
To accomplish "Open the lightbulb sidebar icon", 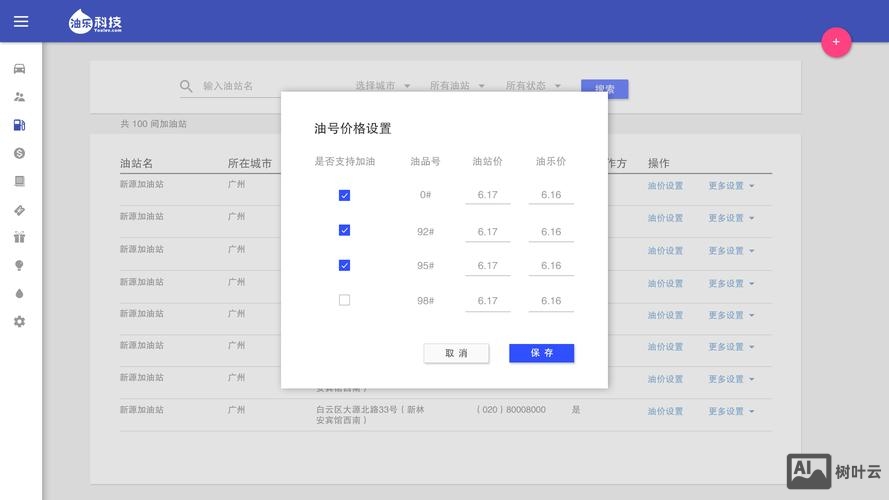I will (x=19, y=265).
